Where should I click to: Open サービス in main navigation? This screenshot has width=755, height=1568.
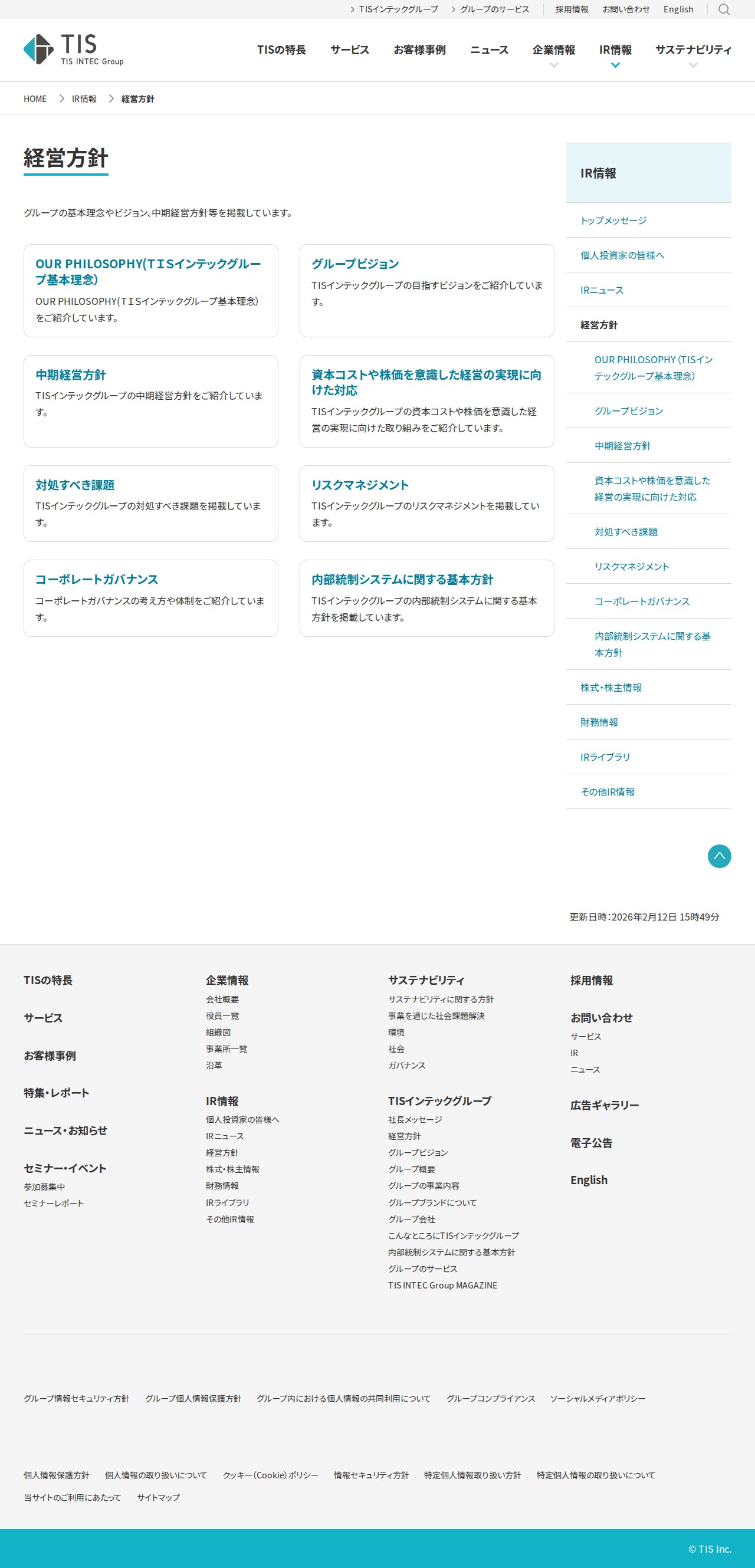pos(350,50)
